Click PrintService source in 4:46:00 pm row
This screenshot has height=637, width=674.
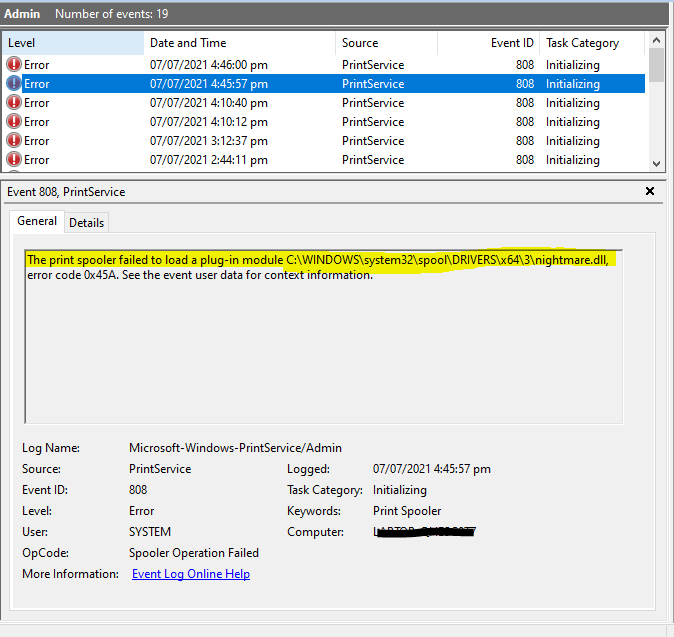point(373,64)
